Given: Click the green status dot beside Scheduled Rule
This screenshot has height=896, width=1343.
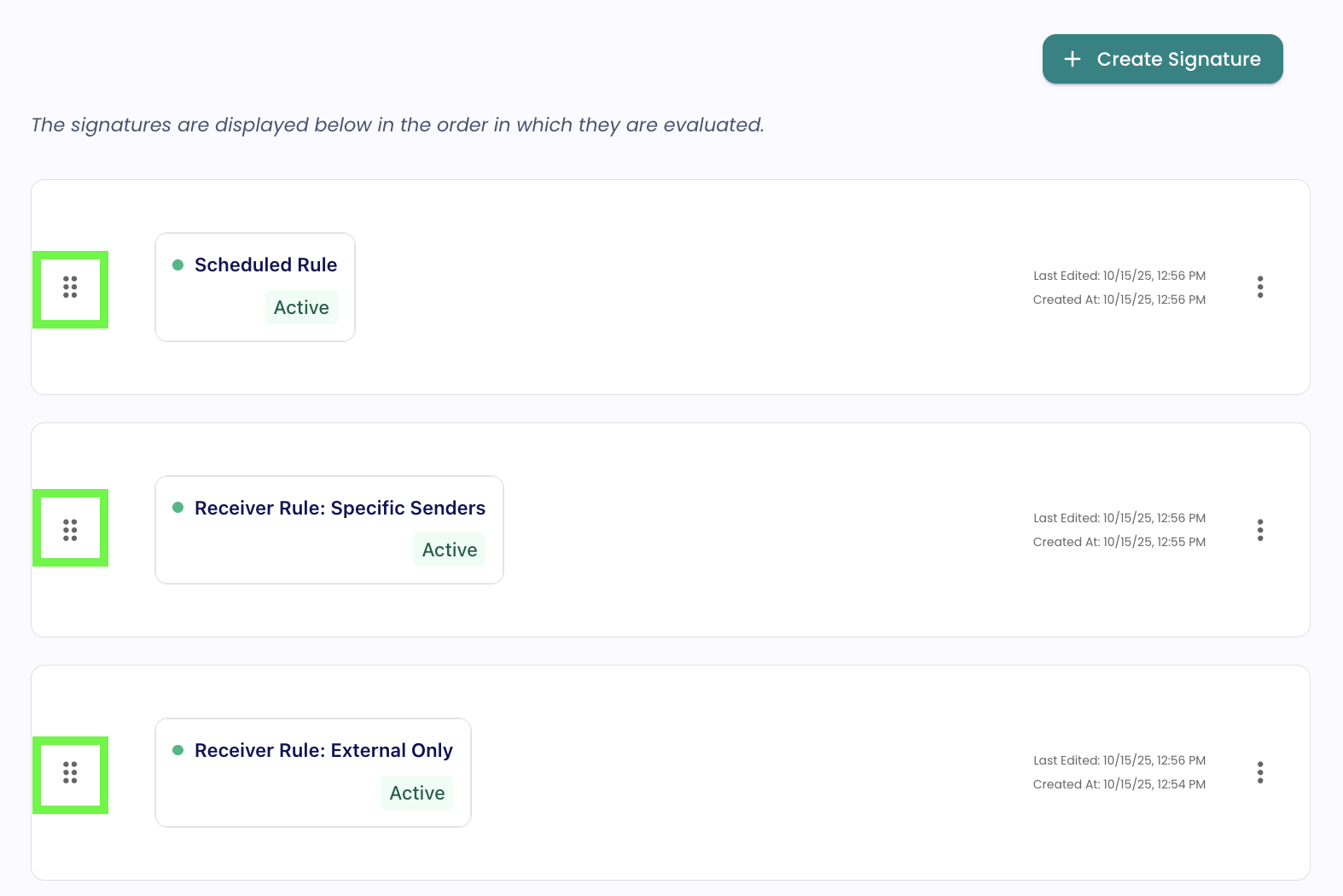Looking at the screenshot, I should click(178, 265).
